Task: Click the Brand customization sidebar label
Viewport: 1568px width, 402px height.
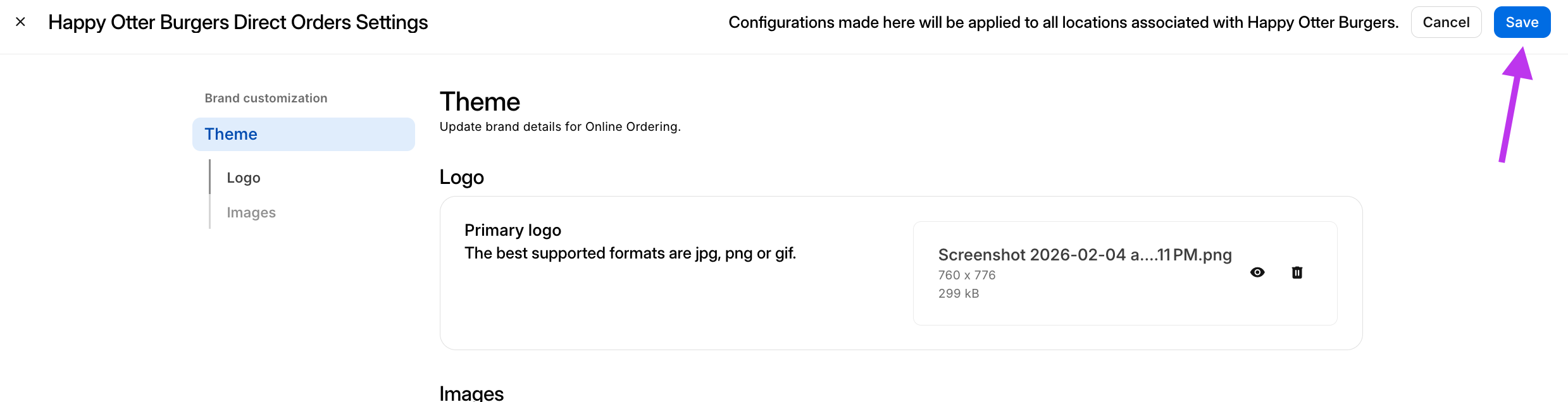Action: click(x=266, y=98)
